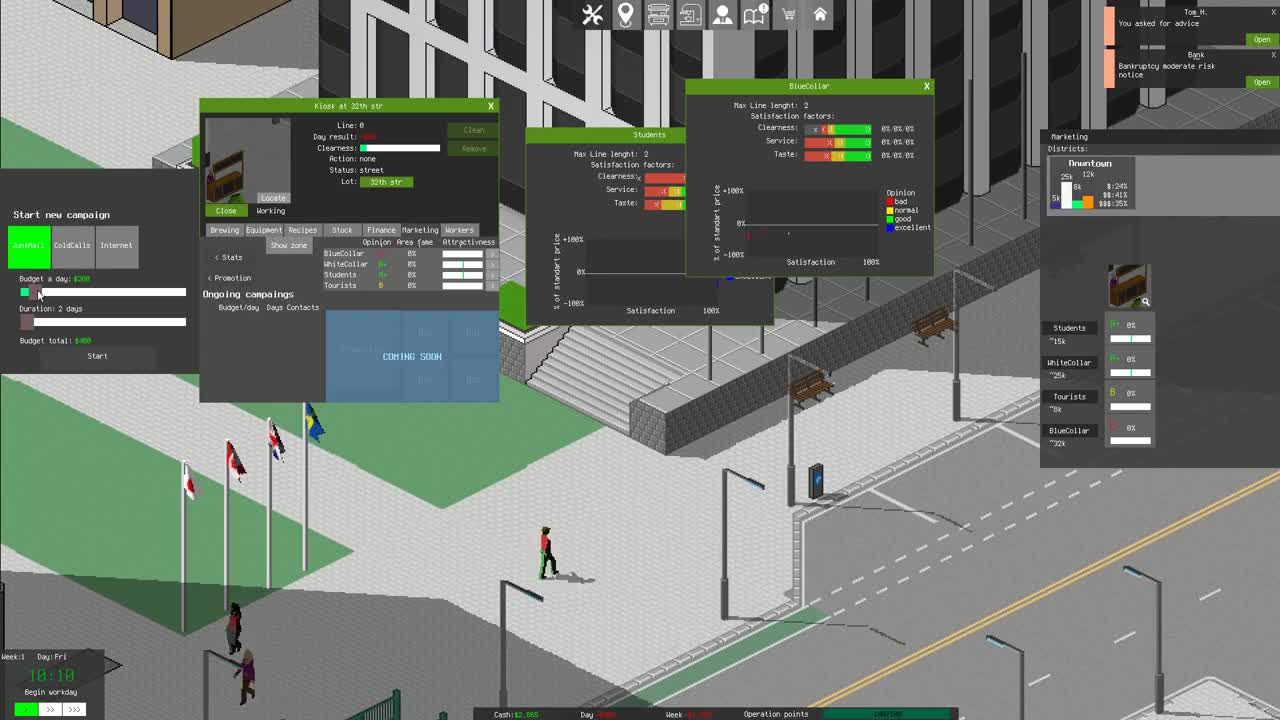Increase BlueCollar attractiveness with right arrow
This screenshot has width=1280, height=720.
(492, 254)
